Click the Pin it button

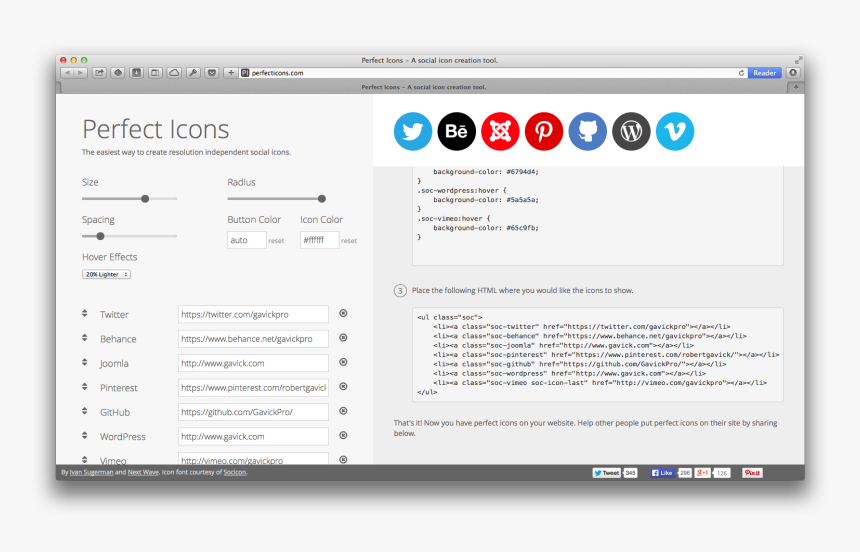pyautogui.click(x=752, y=473)
